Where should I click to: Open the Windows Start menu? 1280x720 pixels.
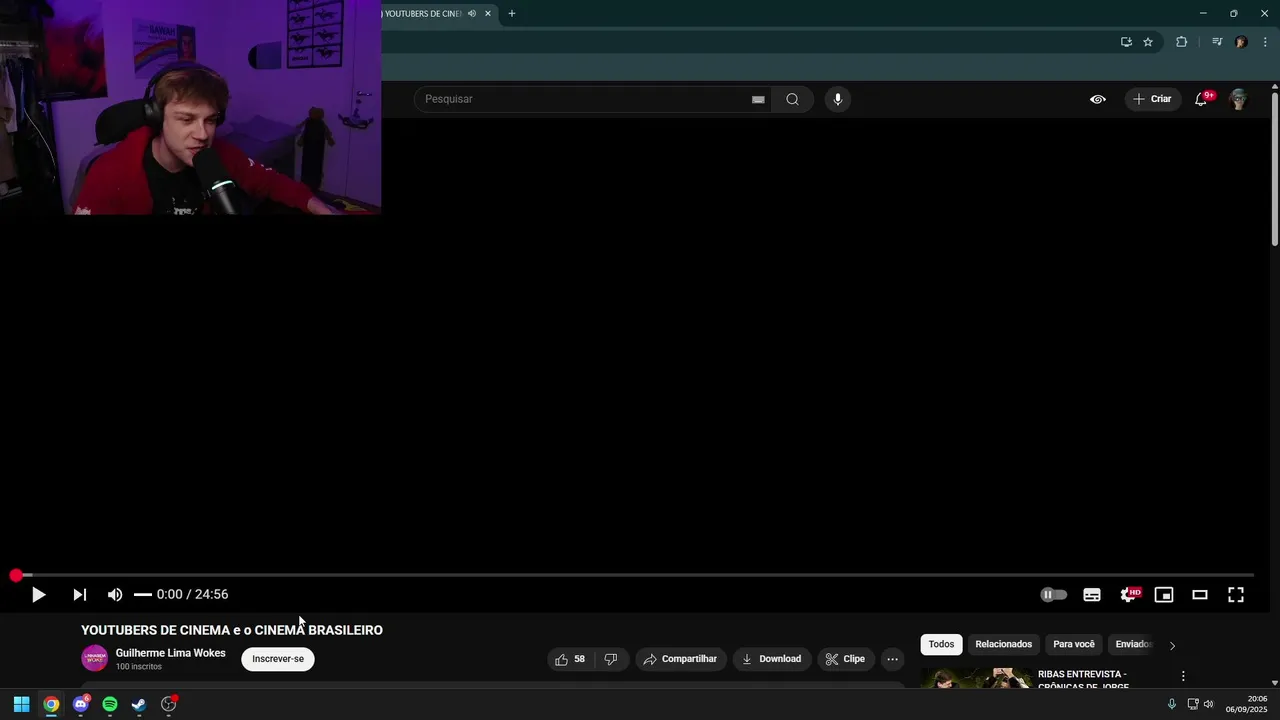[21, 704]
